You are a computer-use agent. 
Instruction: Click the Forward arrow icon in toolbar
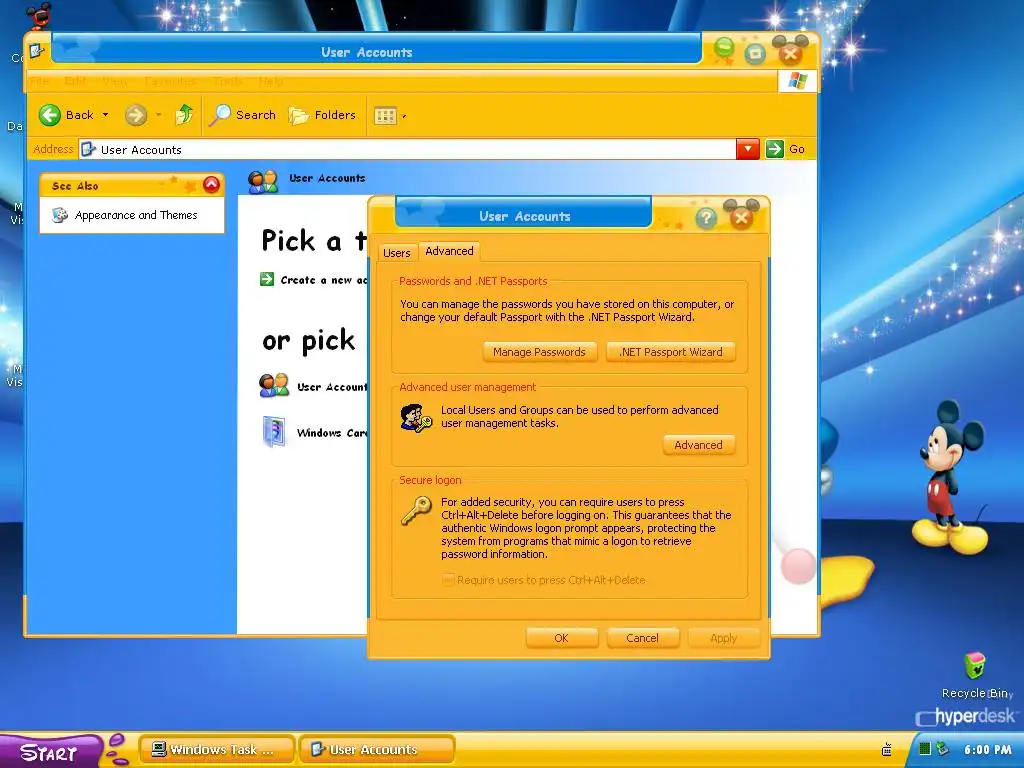click(x=135, y=116)
